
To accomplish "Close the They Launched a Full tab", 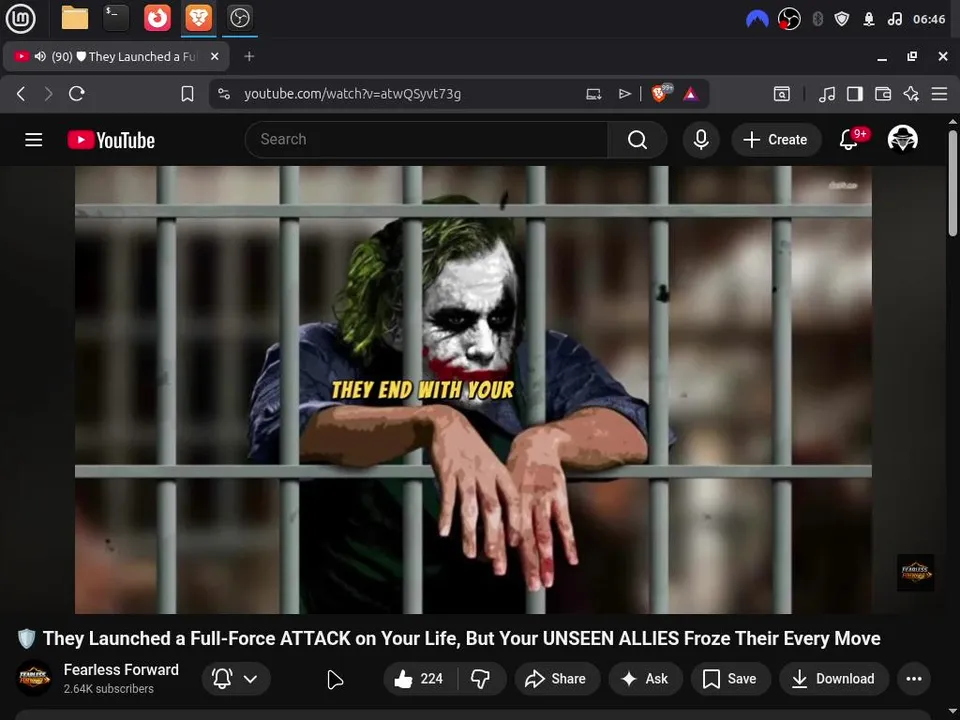I will coord(214,56).
